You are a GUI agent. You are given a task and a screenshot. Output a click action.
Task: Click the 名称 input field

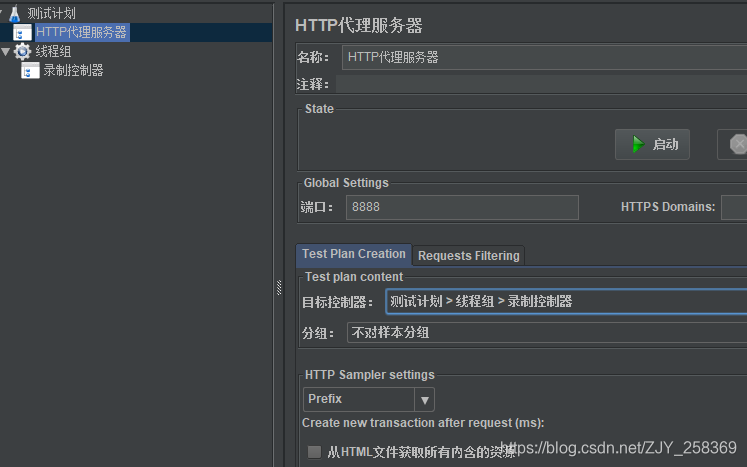coord(544,57)
